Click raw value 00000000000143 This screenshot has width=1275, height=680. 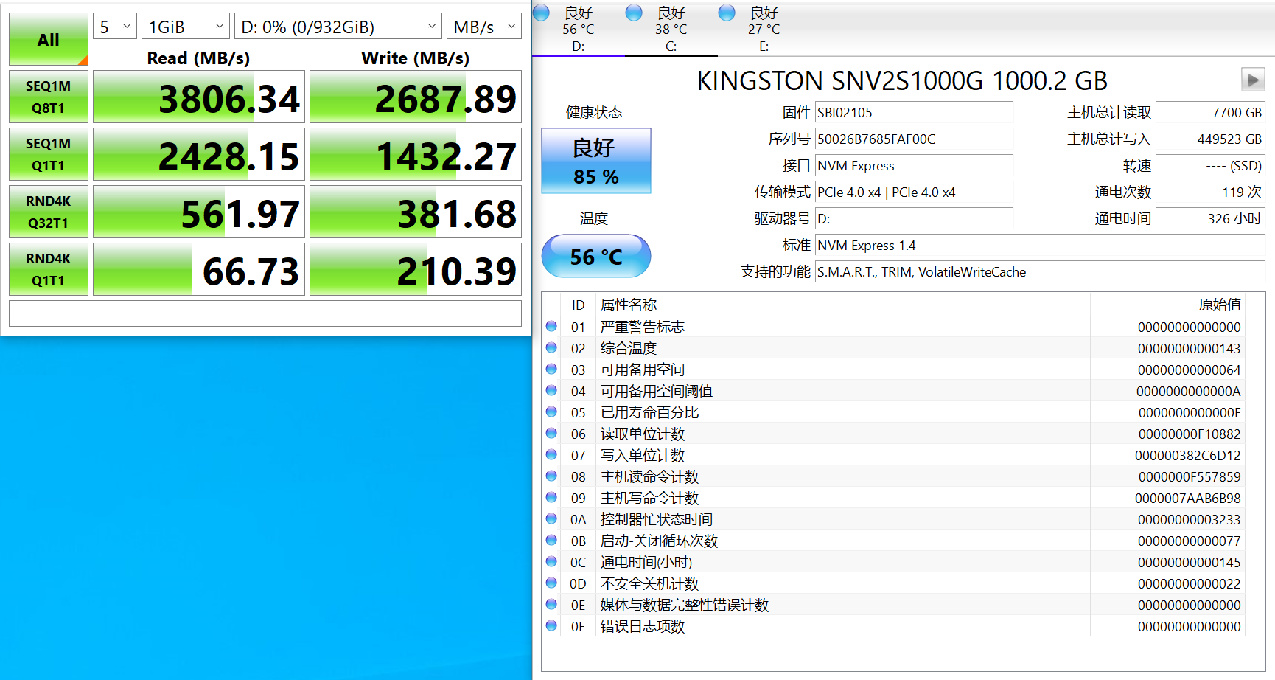point(1189,348)
